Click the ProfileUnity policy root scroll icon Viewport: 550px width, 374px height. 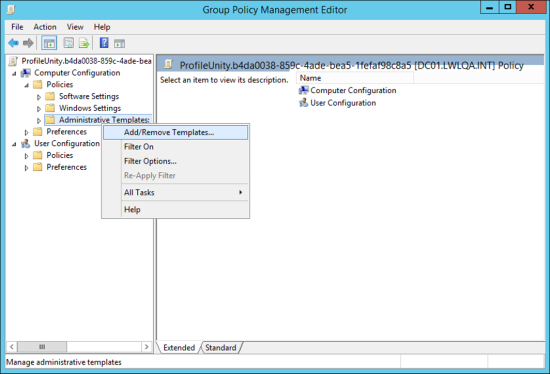tap(13, 61)
